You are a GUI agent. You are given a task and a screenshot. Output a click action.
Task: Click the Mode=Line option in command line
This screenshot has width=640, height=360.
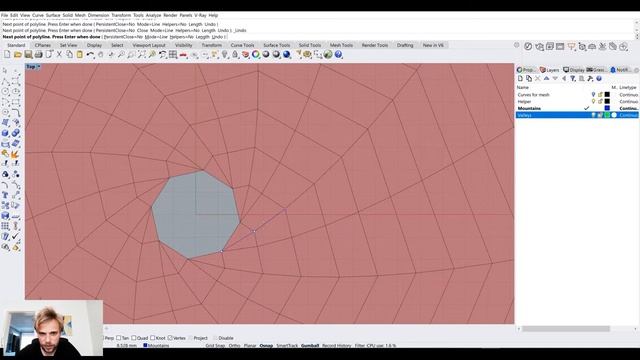pyautogui.click(x=156, y=37)
